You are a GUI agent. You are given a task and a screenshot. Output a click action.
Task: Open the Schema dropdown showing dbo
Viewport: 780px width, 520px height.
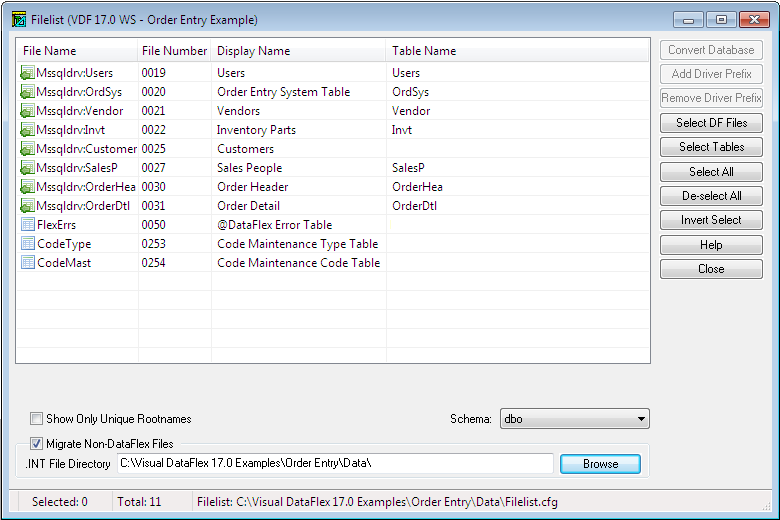(574, 419)
